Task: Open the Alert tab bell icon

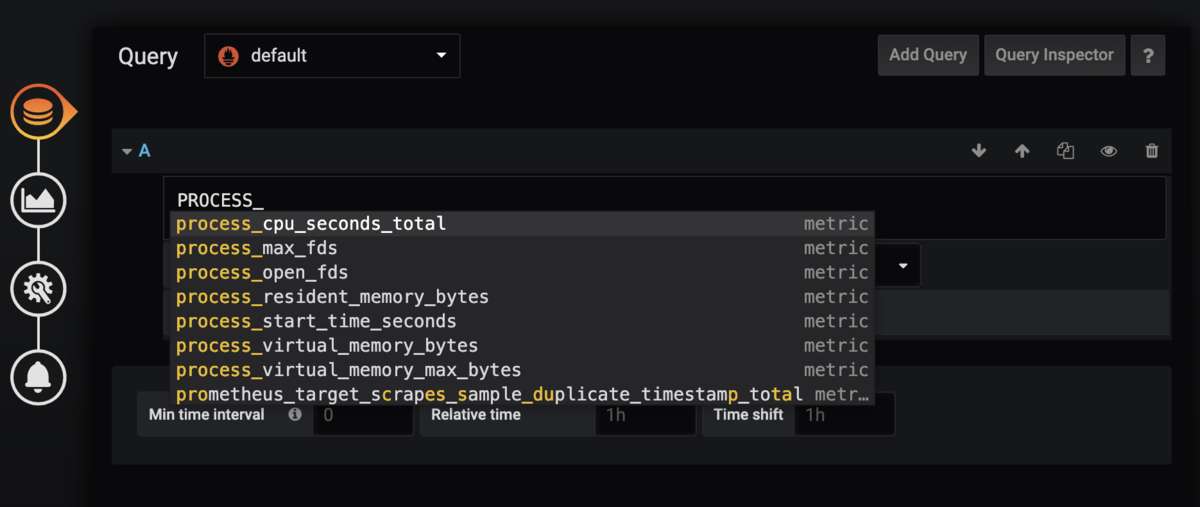Action: tap(39, 377)
